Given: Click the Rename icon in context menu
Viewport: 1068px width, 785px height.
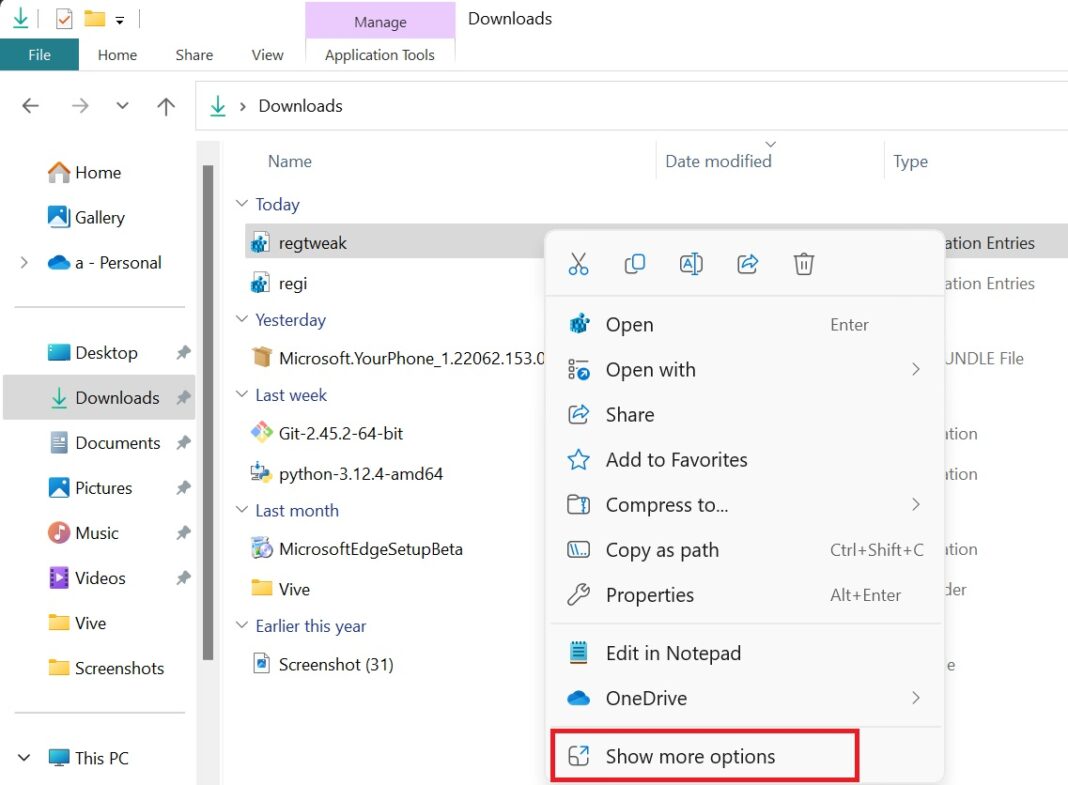Looking at the screenshot, I should [x=691, y=263].
